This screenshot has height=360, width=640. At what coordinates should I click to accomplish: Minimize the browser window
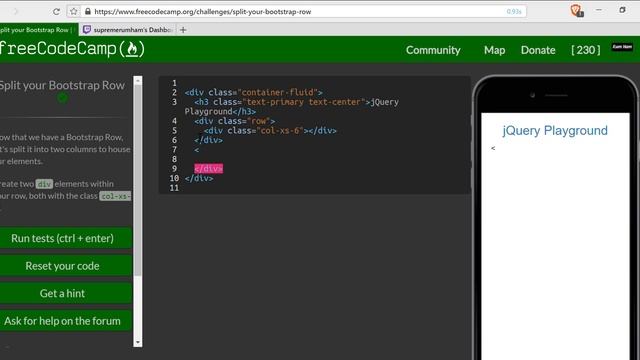(599, 10)
